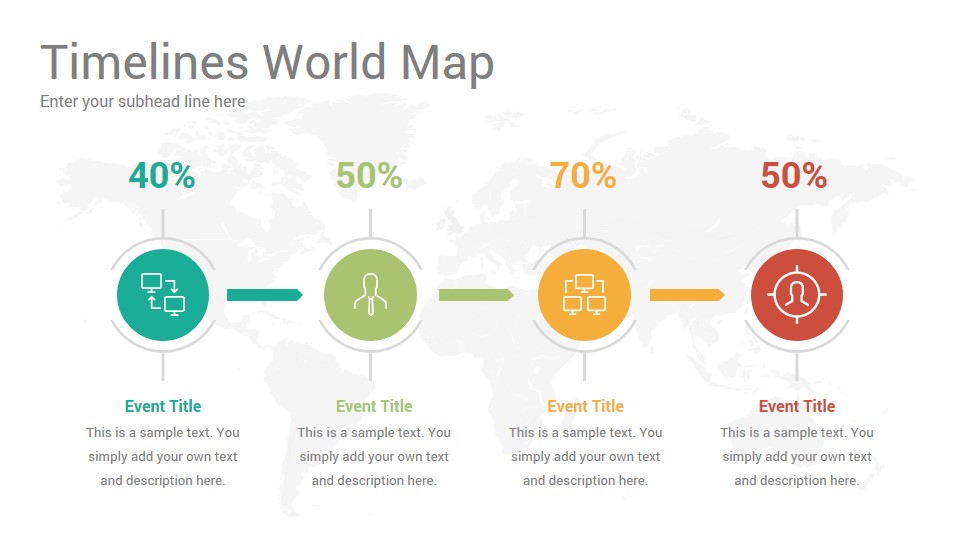Click 'Enter your subhead line here' text

point(143,102)
